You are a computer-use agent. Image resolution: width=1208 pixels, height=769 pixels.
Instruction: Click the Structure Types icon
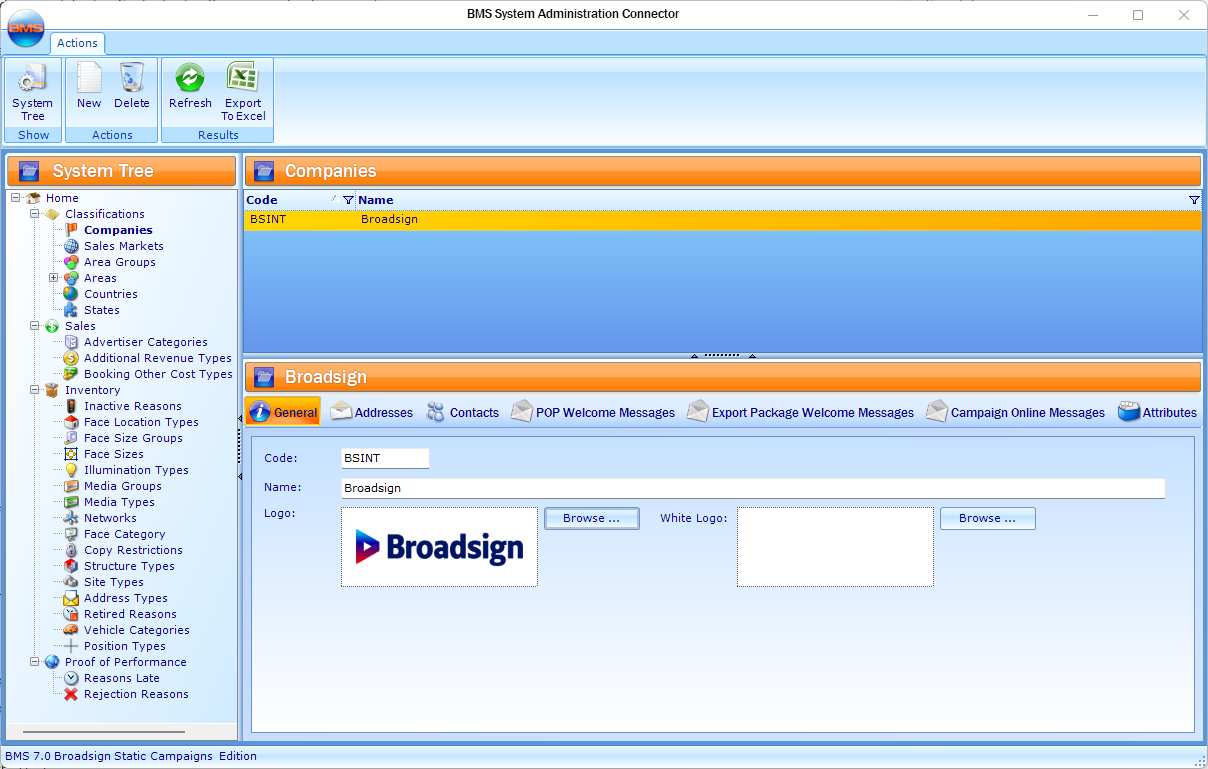[71, 566]
